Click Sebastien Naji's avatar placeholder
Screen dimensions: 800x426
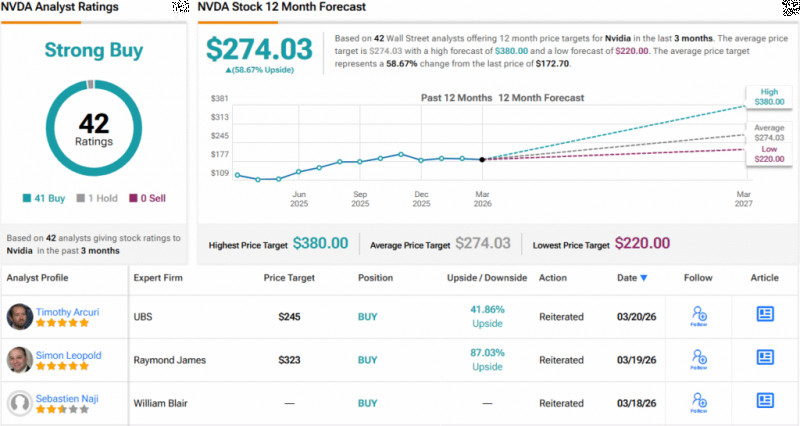click(x=19, y=403)
